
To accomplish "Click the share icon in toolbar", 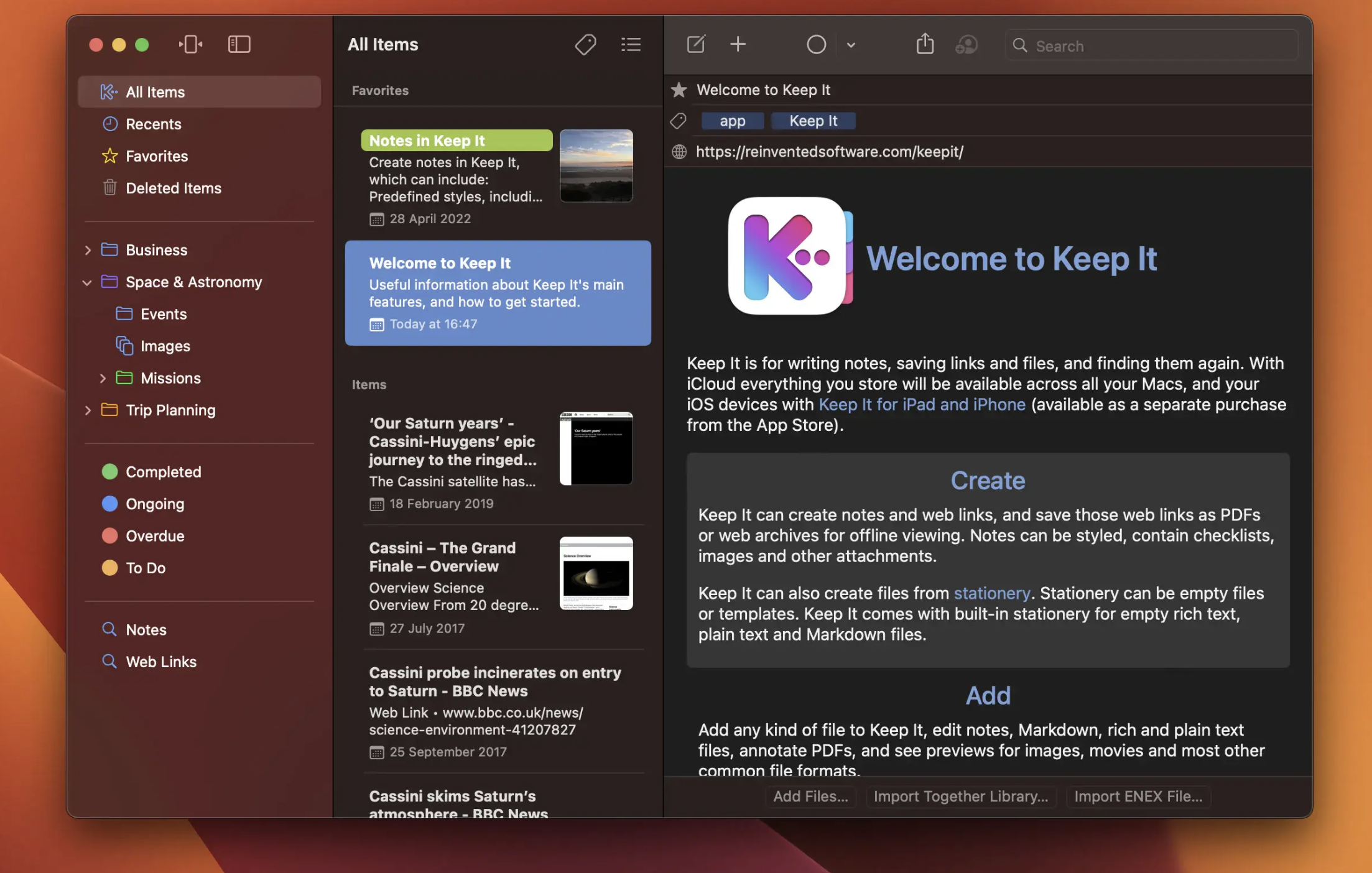I will coord(925,44).
